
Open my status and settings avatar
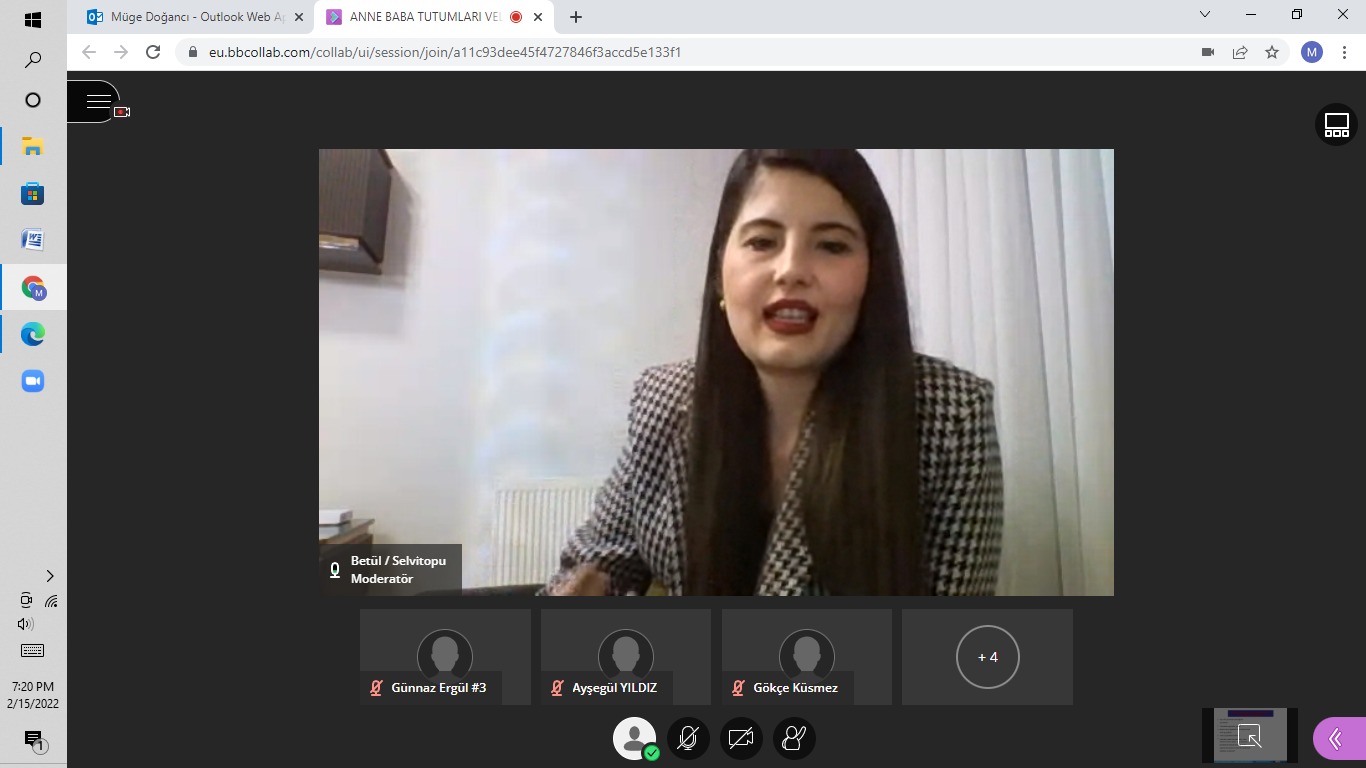[634, 739]
